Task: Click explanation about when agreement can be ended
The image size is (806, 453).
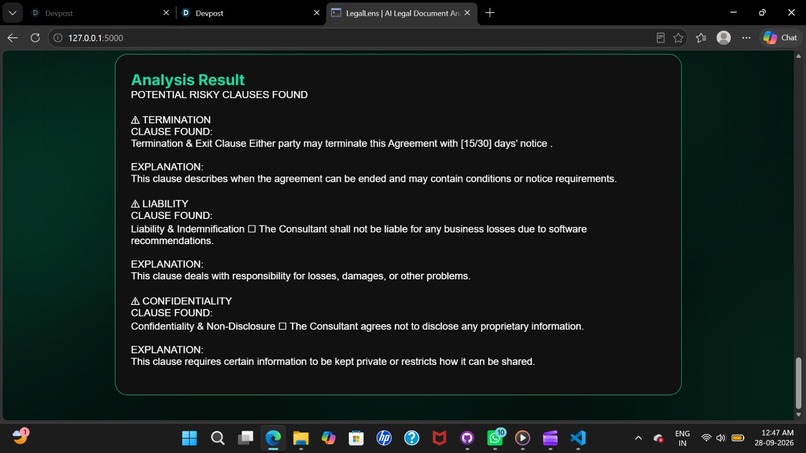Action: (373, 178)
